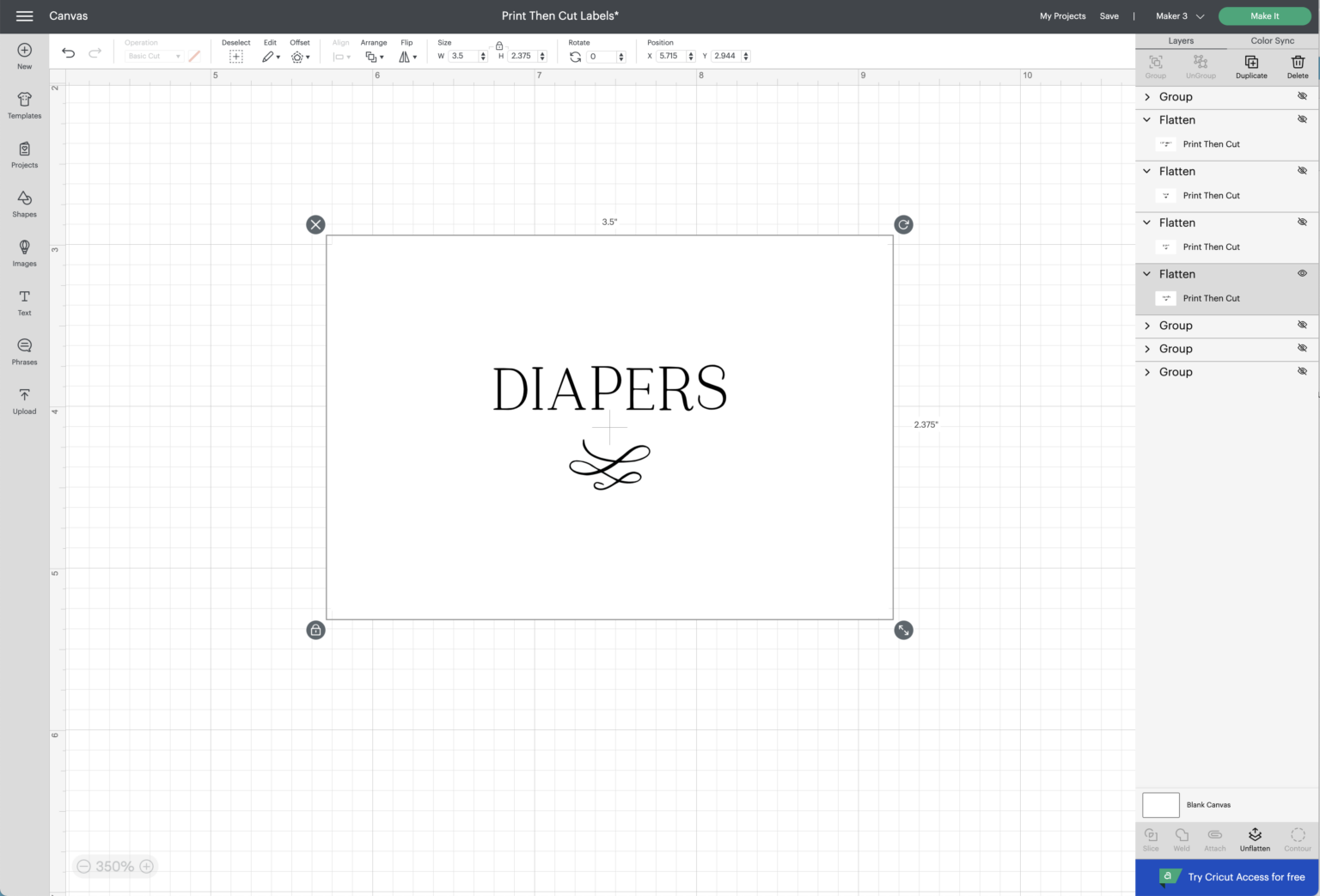Click the Weld icon at bottom right
The image size is (1320, 896).
click(1182, 839)
